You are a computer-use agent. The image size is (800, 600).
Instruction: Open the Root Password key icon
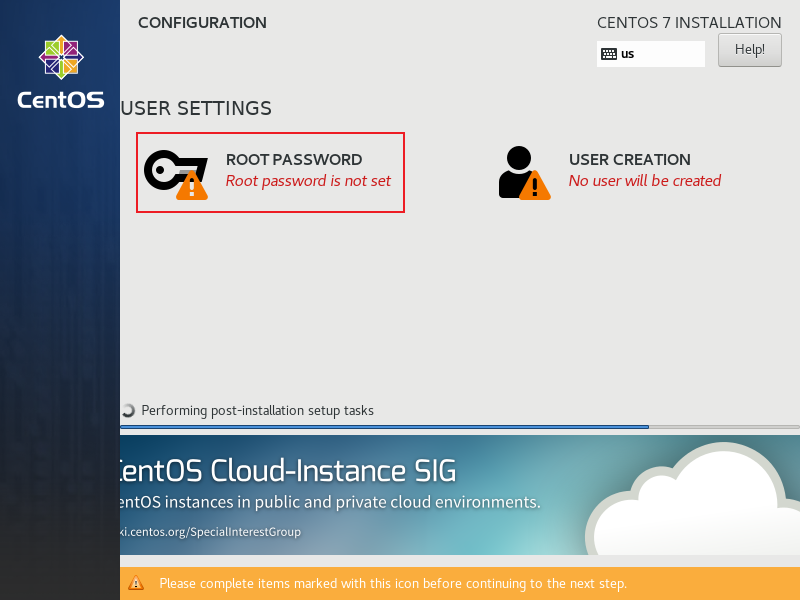pyautogui.click(x=176, y=174)
